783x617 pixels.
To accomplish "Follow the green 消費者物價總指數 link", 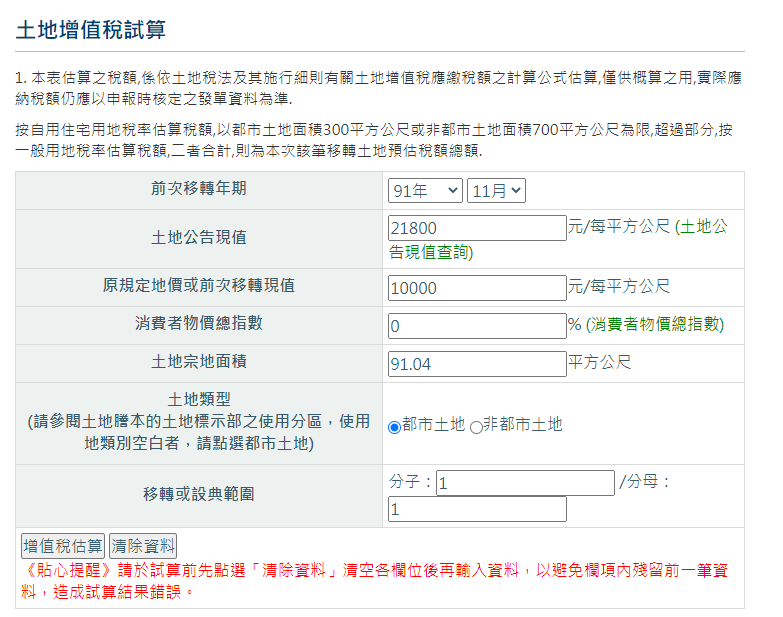I will click(655, 325).
